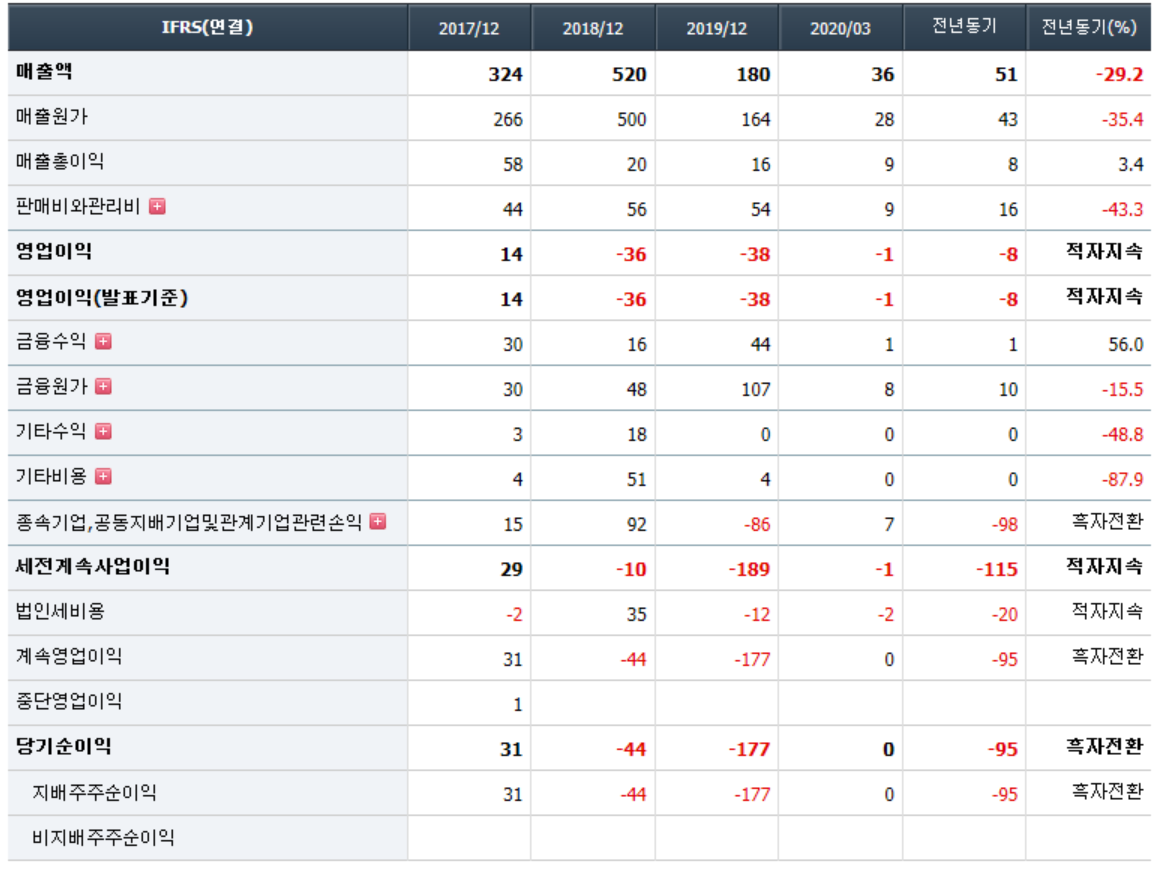Select the 2017/12 column header
Screen dimensions: 1168x876
pyautogui.click(x=469, y=28)
